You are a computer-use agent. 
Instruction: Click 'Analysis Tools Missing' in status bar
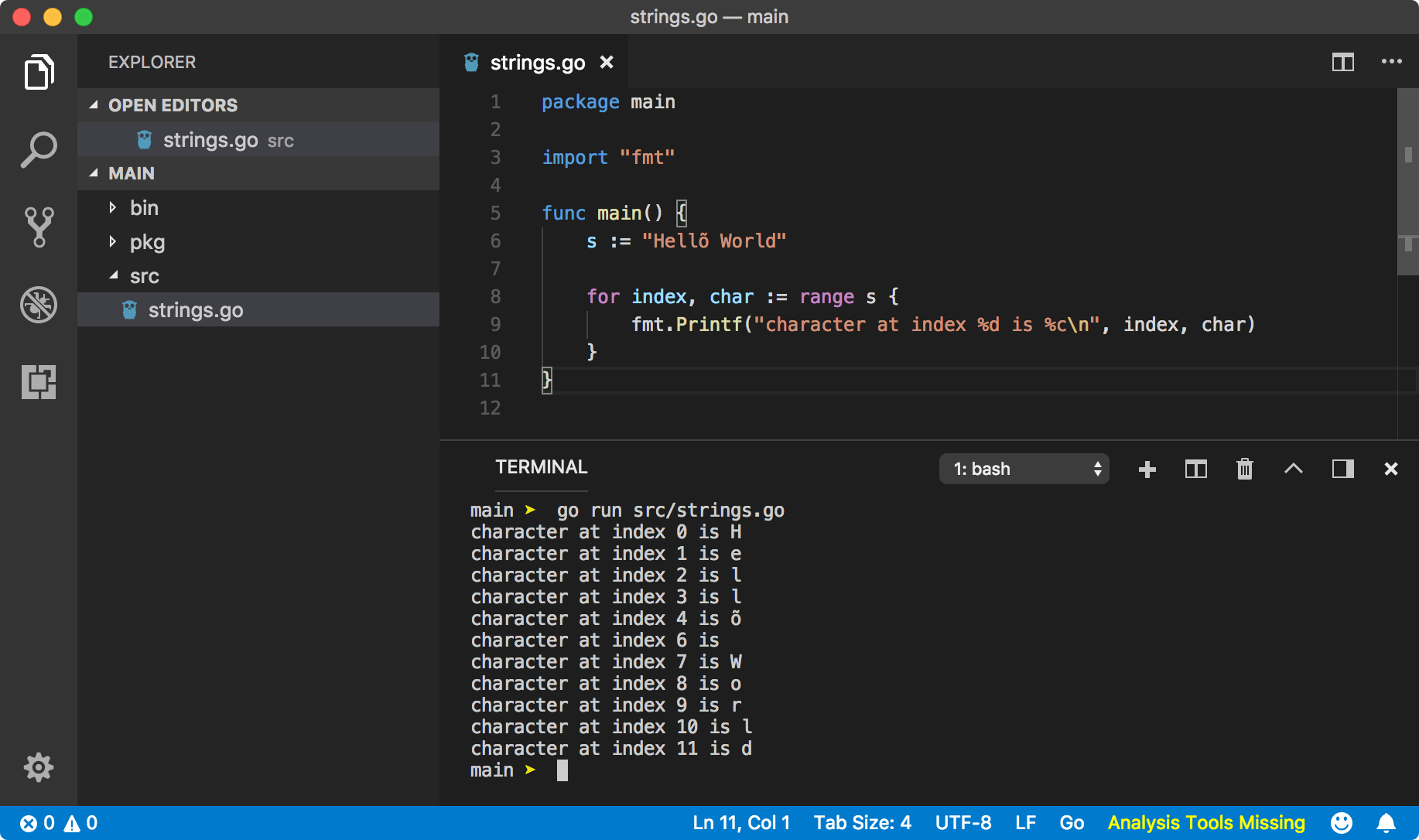click(x=1207, y=822)
